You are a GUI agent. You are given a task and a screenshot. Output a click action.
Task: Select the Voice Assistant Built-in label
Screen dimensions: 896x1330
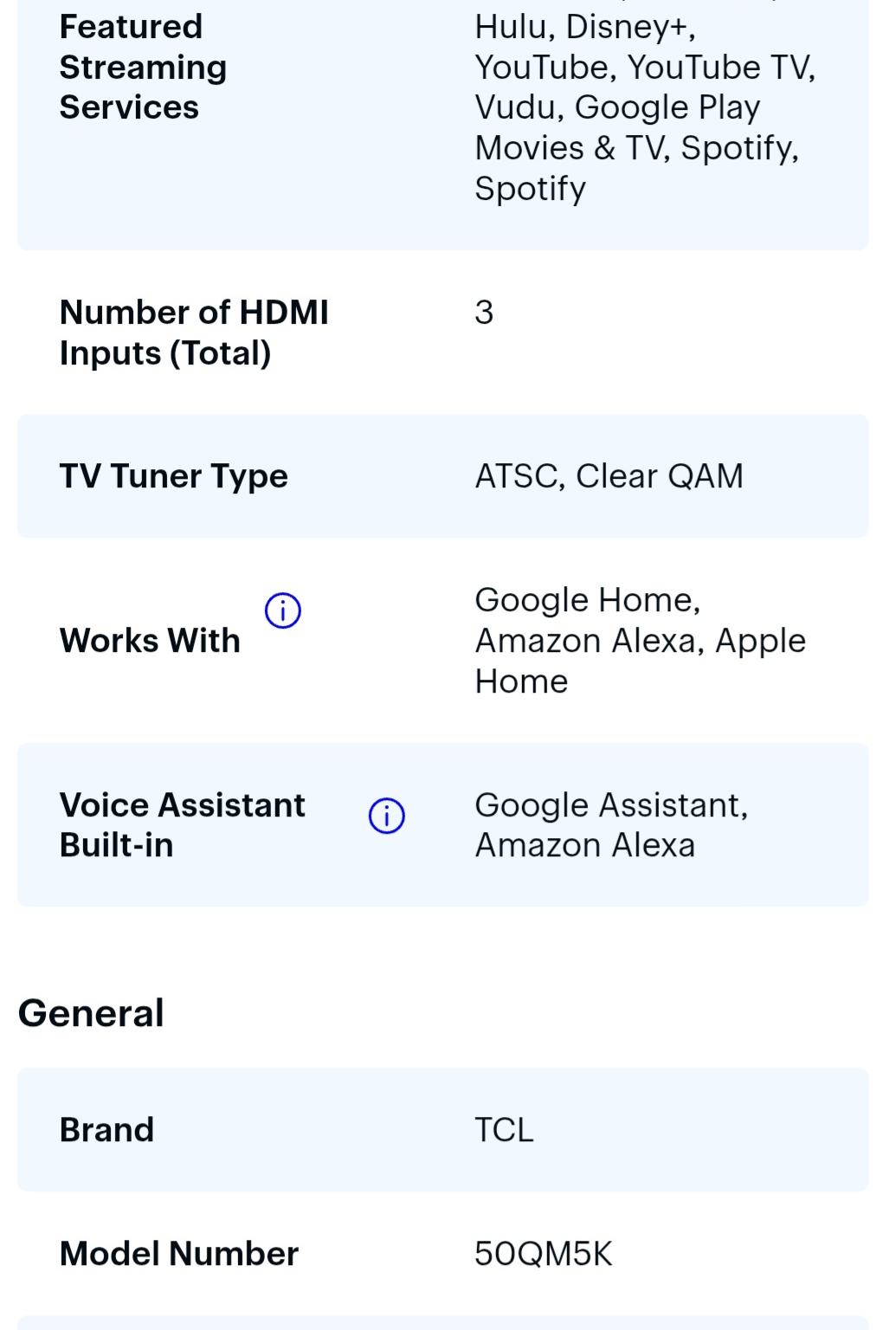click(x=182, y=825)
